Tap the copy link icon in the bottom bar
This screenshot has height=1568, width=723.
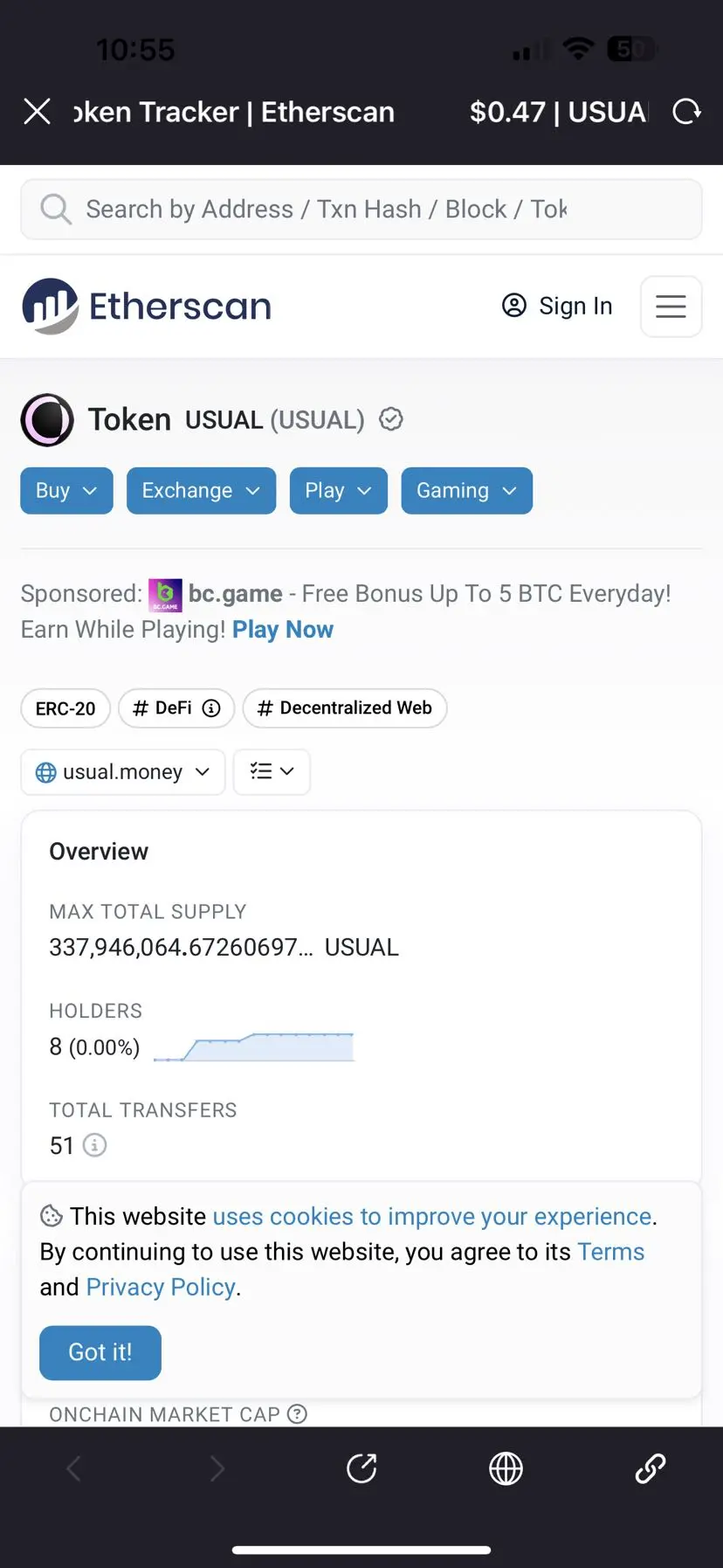click(651, 1468)
